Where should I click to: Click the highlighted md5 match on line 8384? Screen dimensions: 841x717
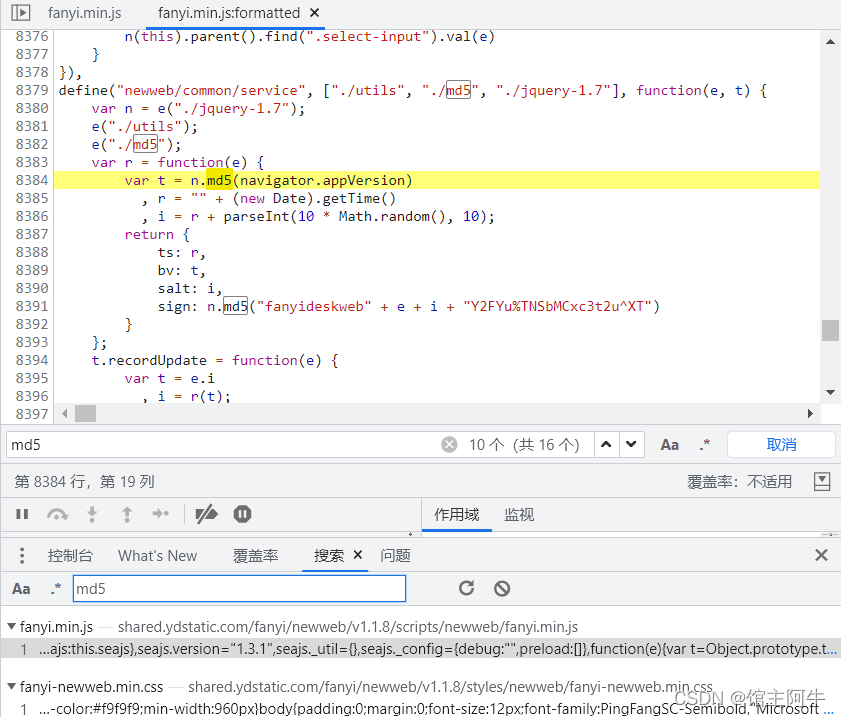[219, 180]
